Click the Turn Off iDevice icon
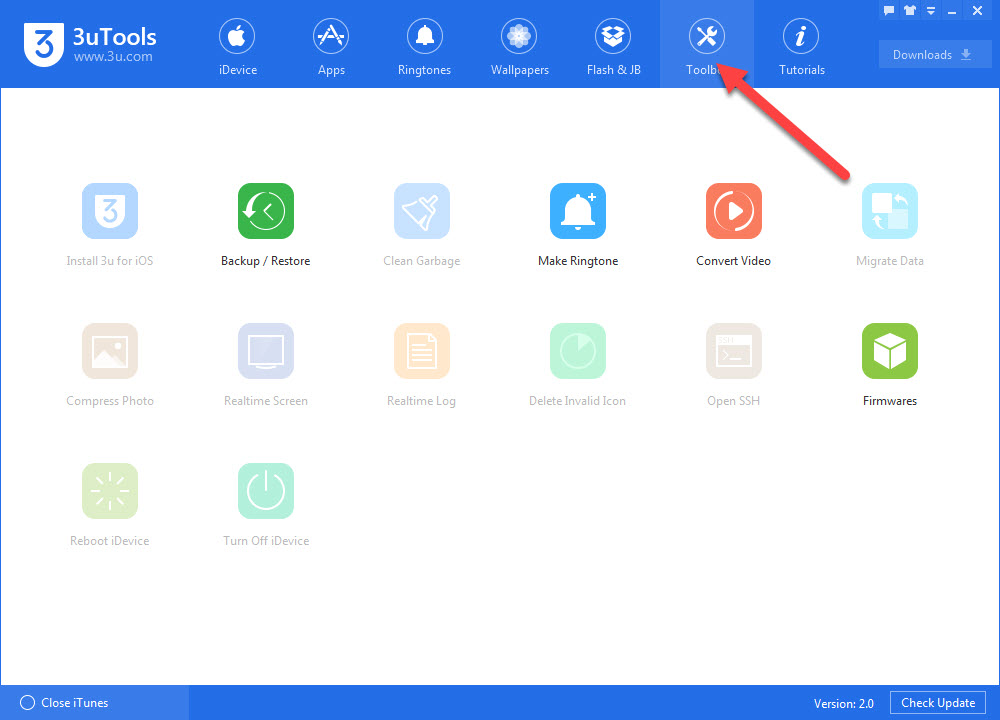This screenshot has width=1000, height=720. click(x=265, y=491)
